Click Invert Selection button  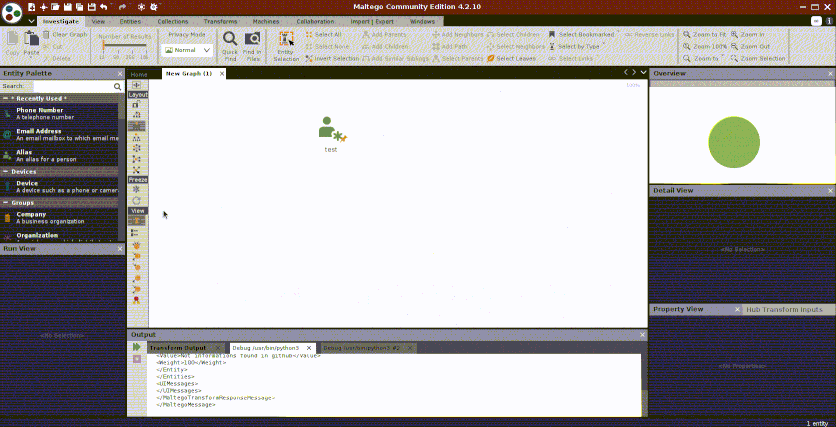coord(332,59)
